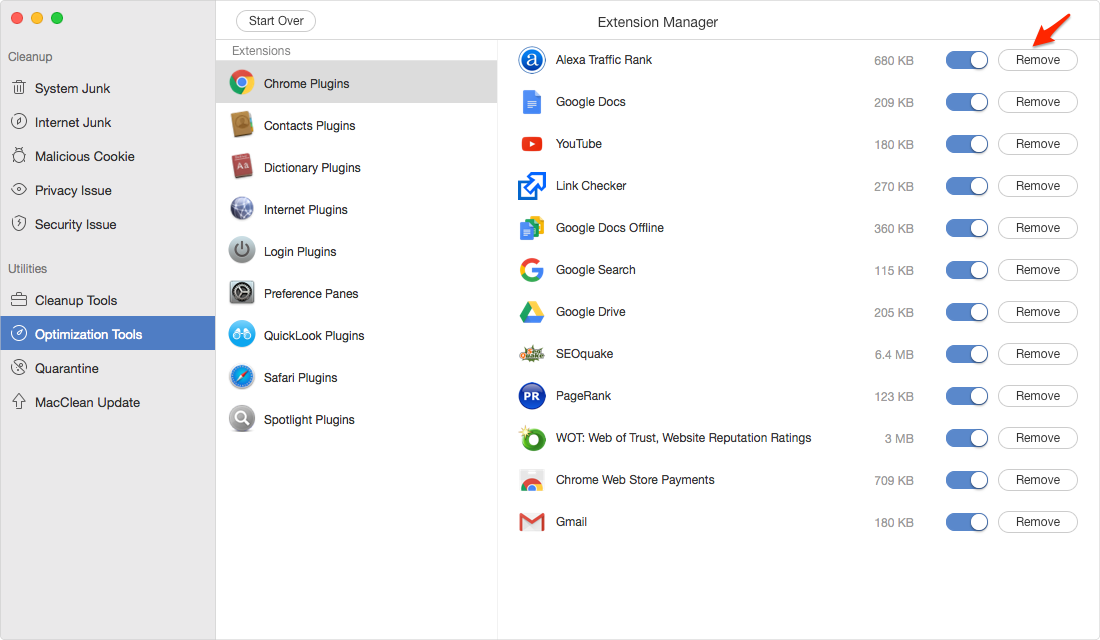Remove the Google Drive extension
Screen dimensions: 1100x640
pyautogui.click(x=1038, y=312)
